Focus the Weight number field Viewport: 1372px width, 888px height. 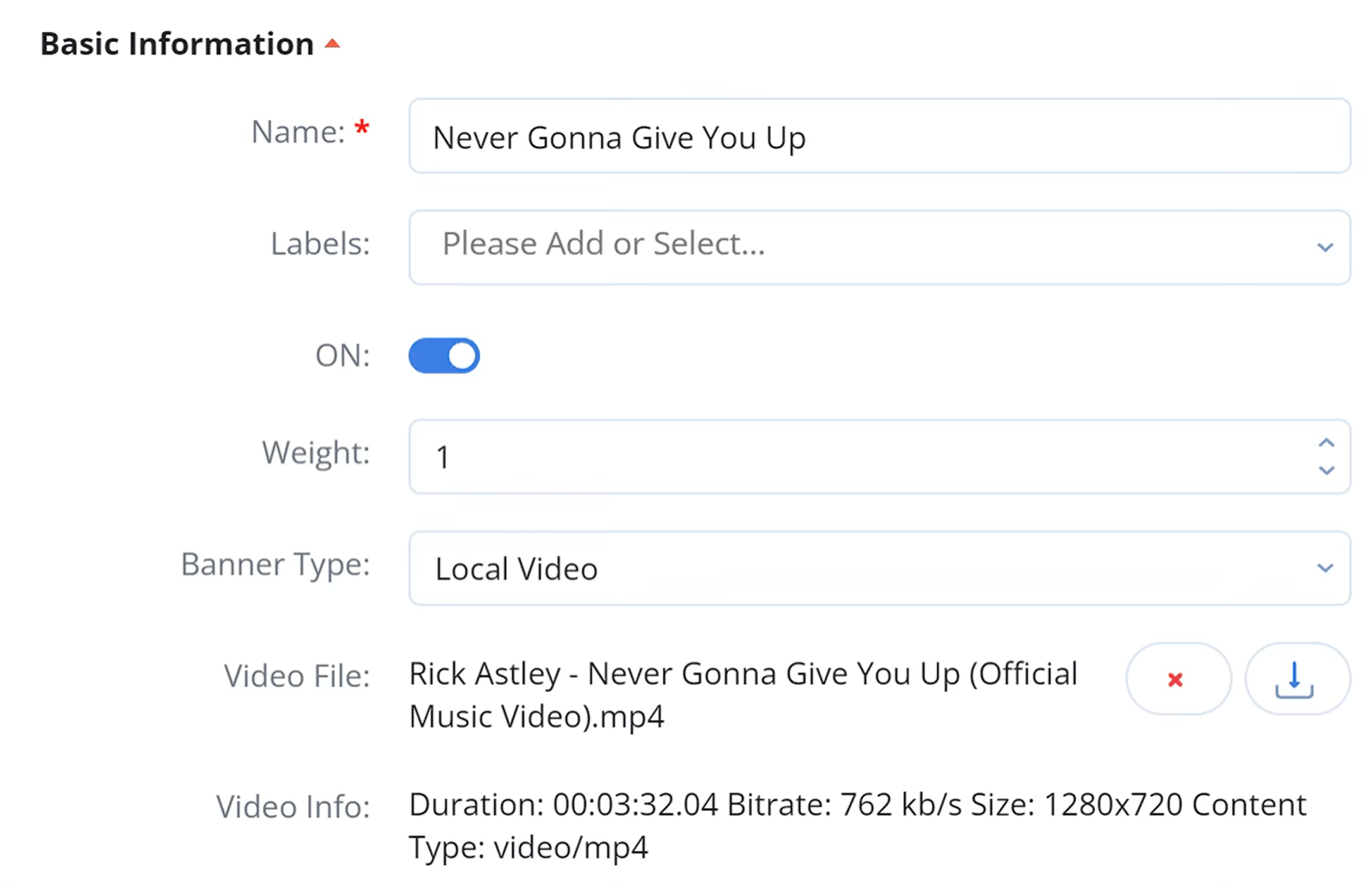point(857,457)
